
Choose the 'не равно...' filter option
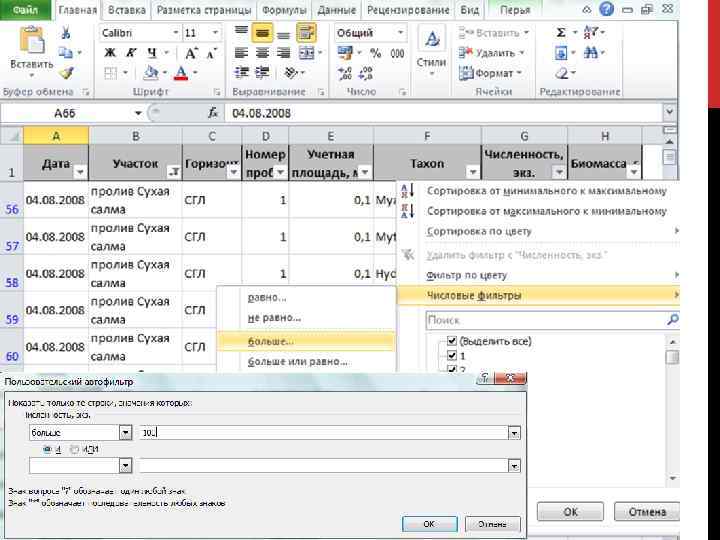306,317
